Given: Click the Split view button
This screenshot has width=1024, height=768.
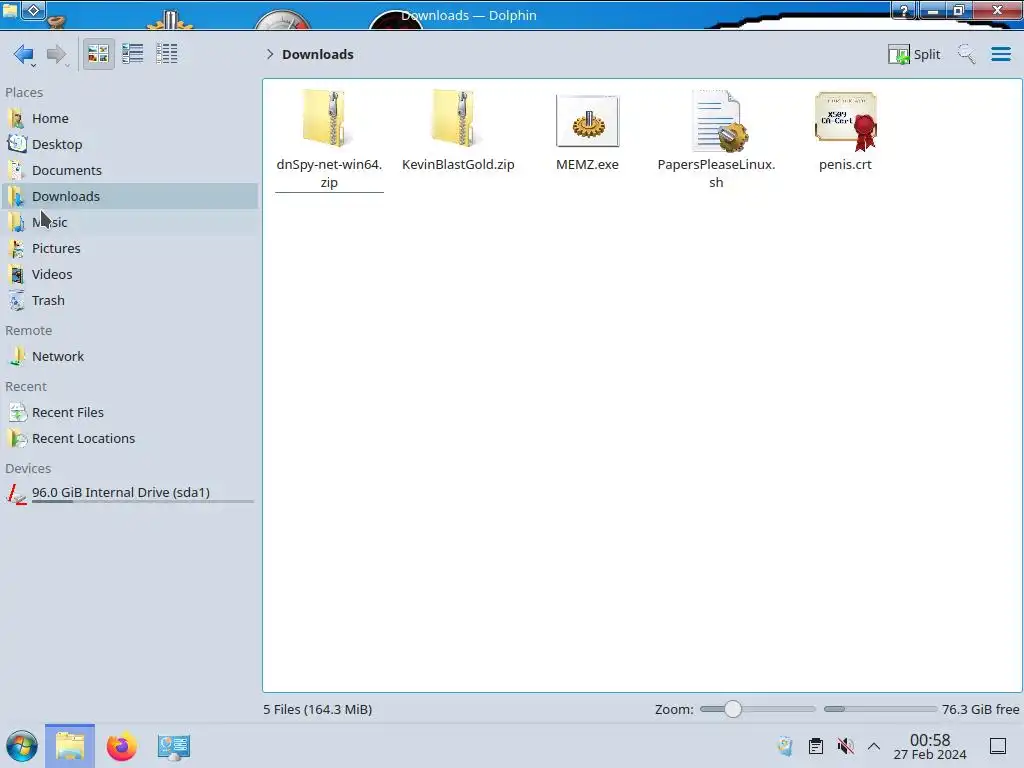Looking at the screenshot, I should point(914,54).
